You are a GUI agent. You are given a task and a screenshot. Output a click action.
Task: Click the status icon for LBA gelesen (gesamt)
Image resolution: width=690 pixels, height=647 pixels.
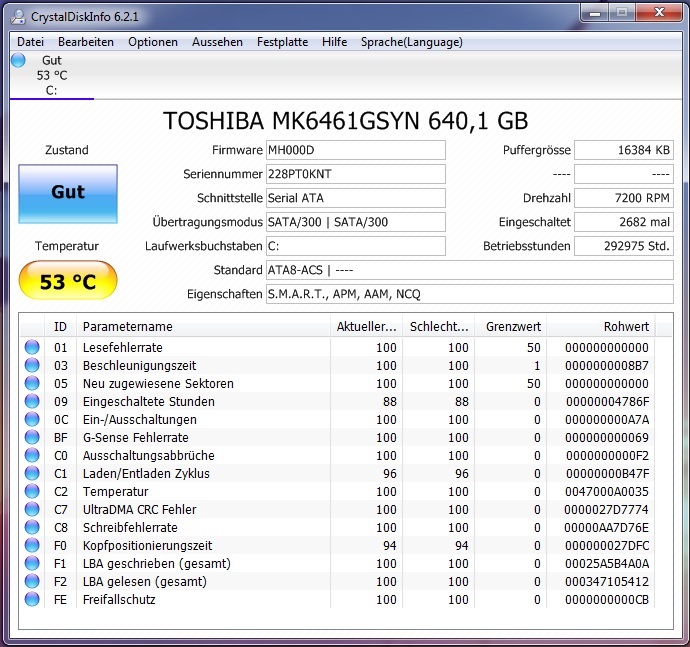tap(32, 581)
